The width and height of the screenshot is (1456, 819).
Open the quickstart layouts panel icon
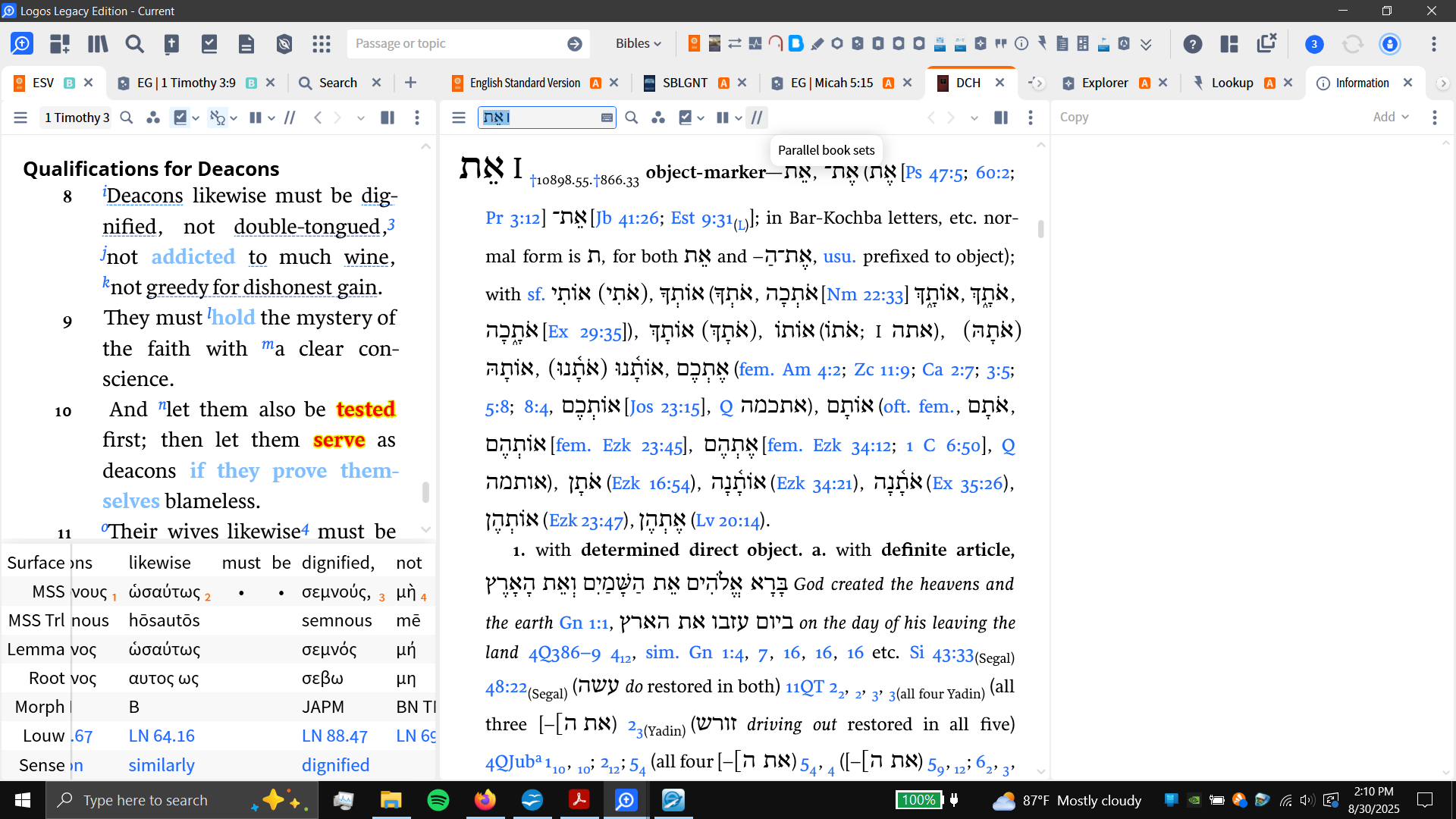click(1229, 44)
